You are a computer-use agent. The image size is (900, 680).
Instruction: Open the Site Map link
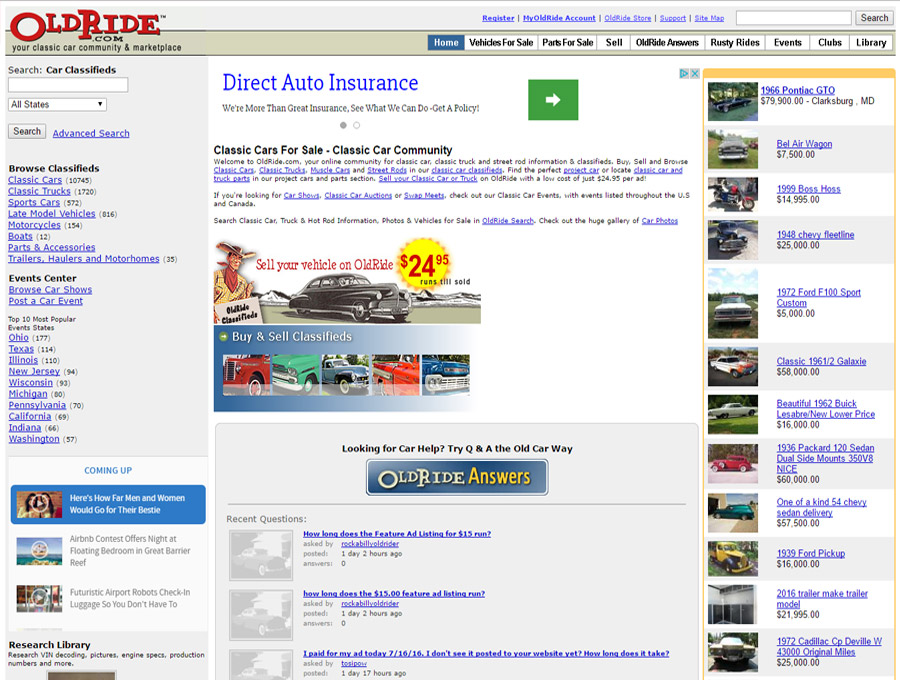tap(709, 18)
